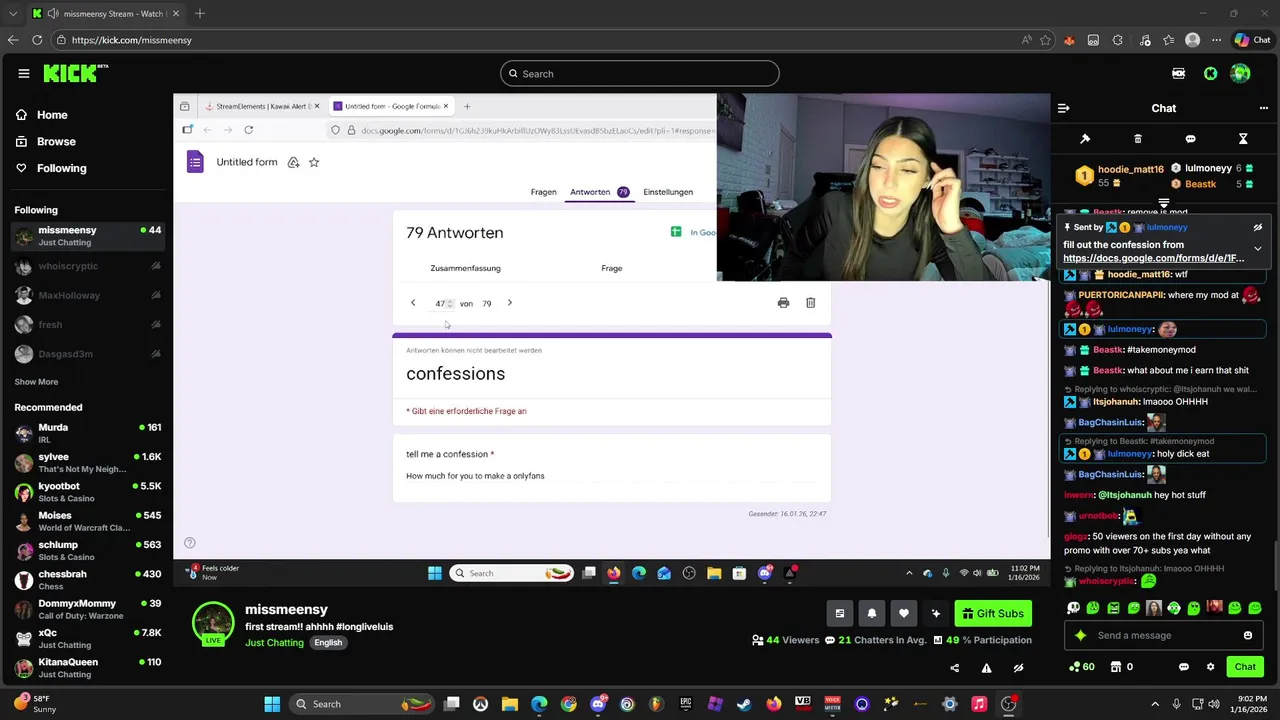Select whoiscryptic in Following list
Screen dimensions: 1280x720
pyautogui.click(x=88, y=266)
